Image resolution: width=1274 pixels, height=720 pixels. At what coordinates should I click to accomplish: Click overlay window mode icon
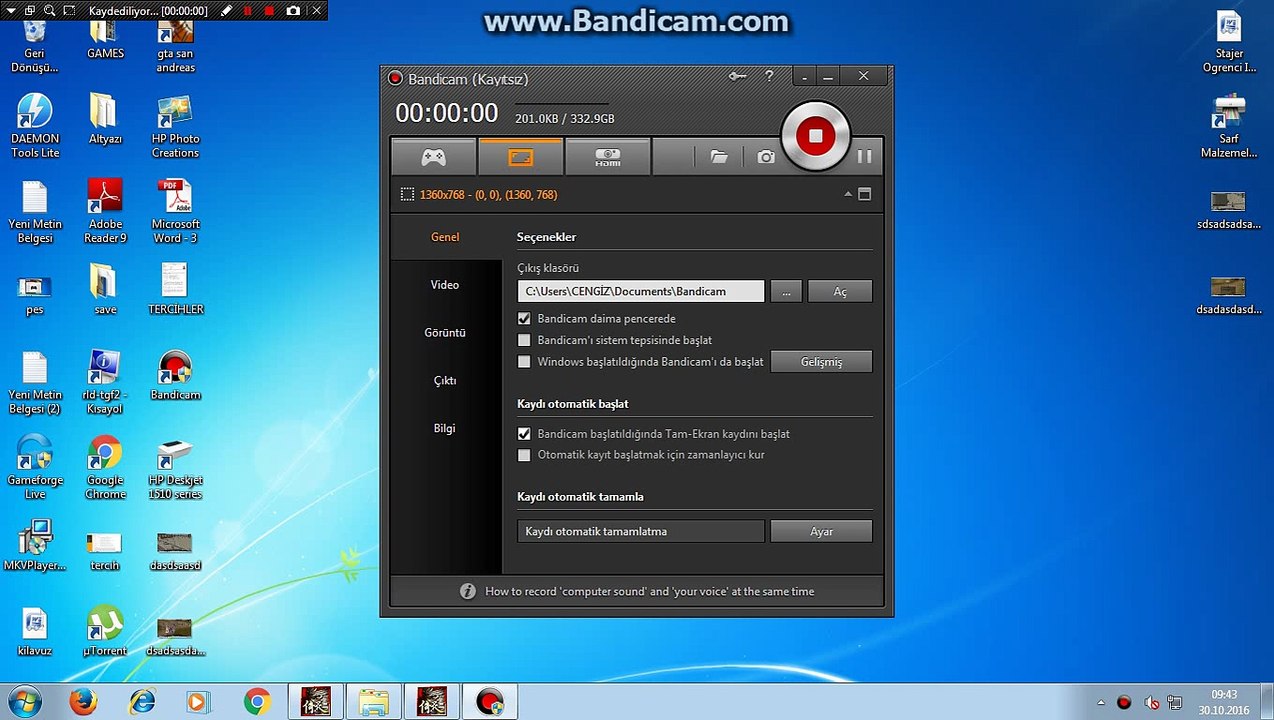coord(29,10)
